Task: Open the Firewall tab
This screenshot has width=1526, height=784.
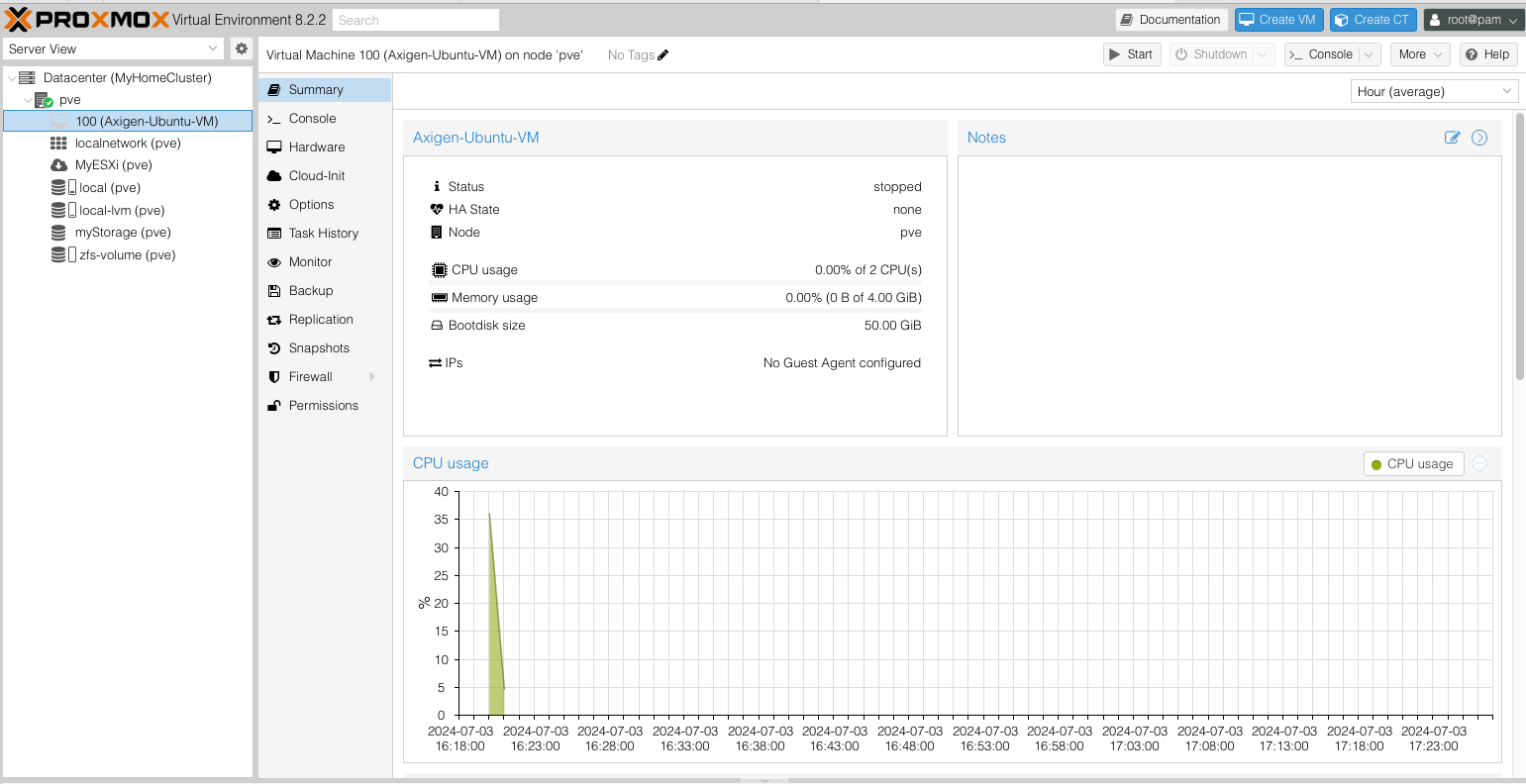Action: pos(325,377)
